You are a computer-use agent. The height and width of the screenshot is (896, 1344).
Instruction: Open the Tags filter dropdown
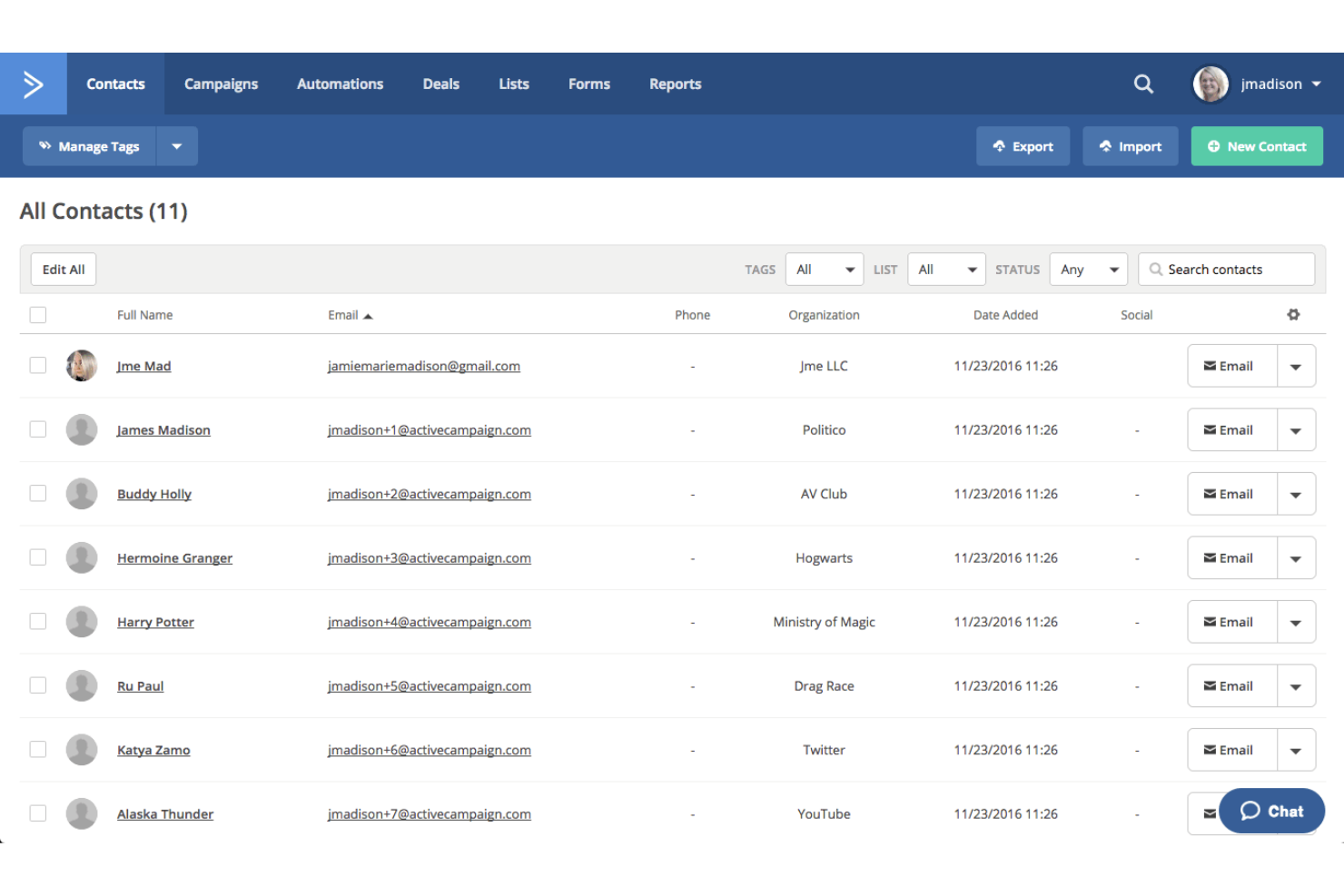[x=824, y=269]
